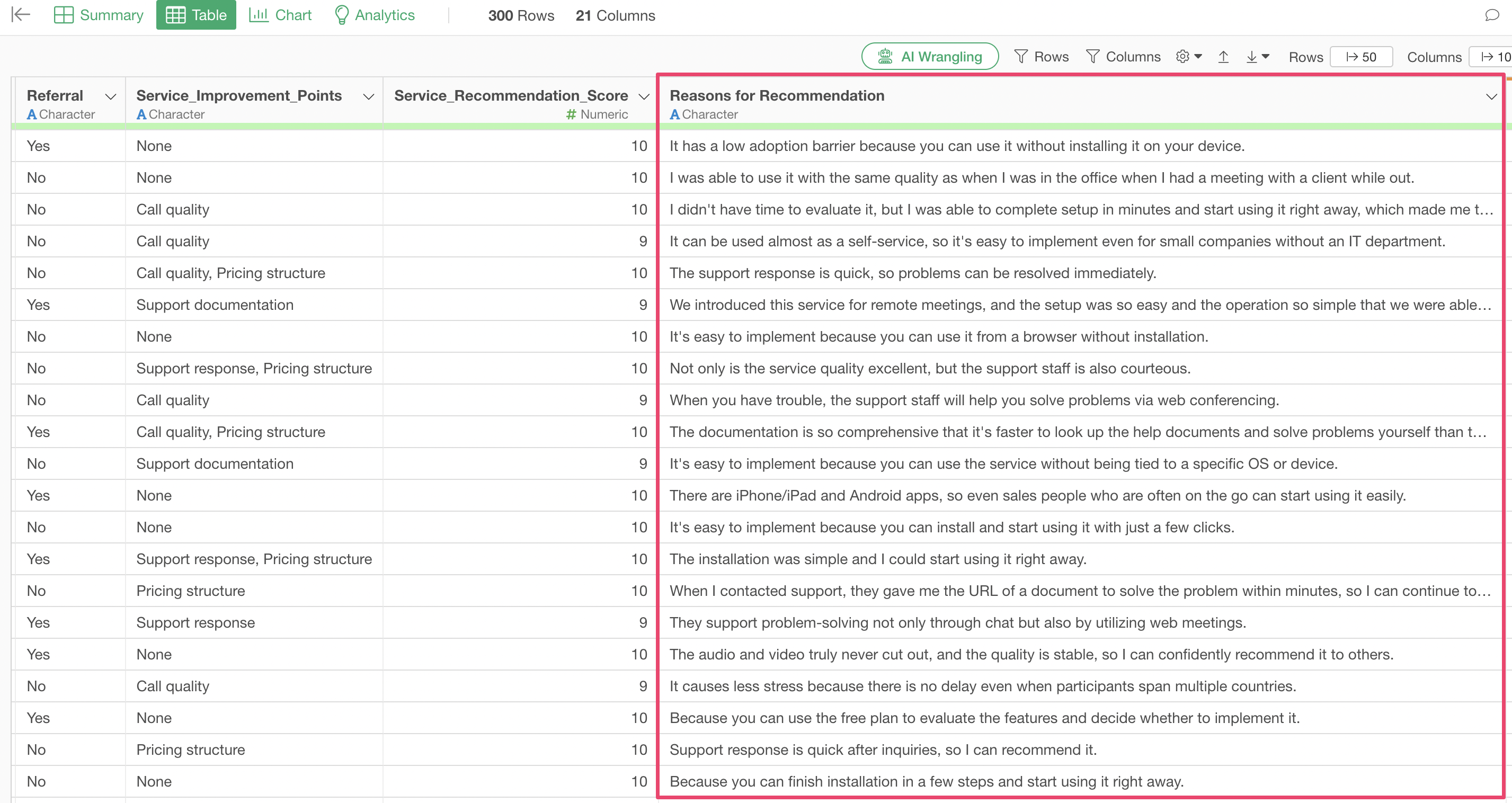Open the Reasons for Recommendation column menu
The width and height of the screenshot is (1512, 803).
coord(1491,96)
